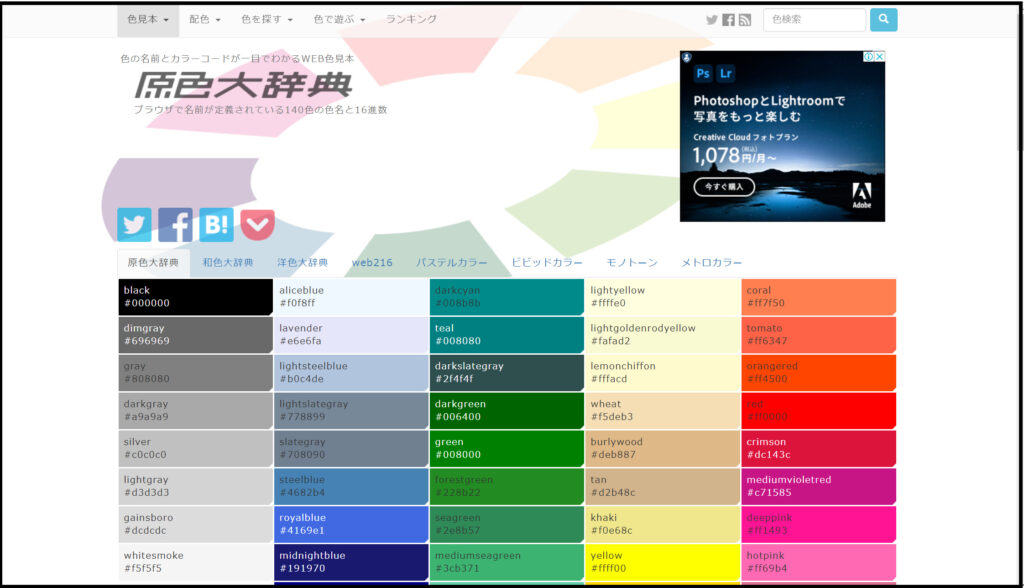Select the slategray #708090 swatch

coord(351,449)
